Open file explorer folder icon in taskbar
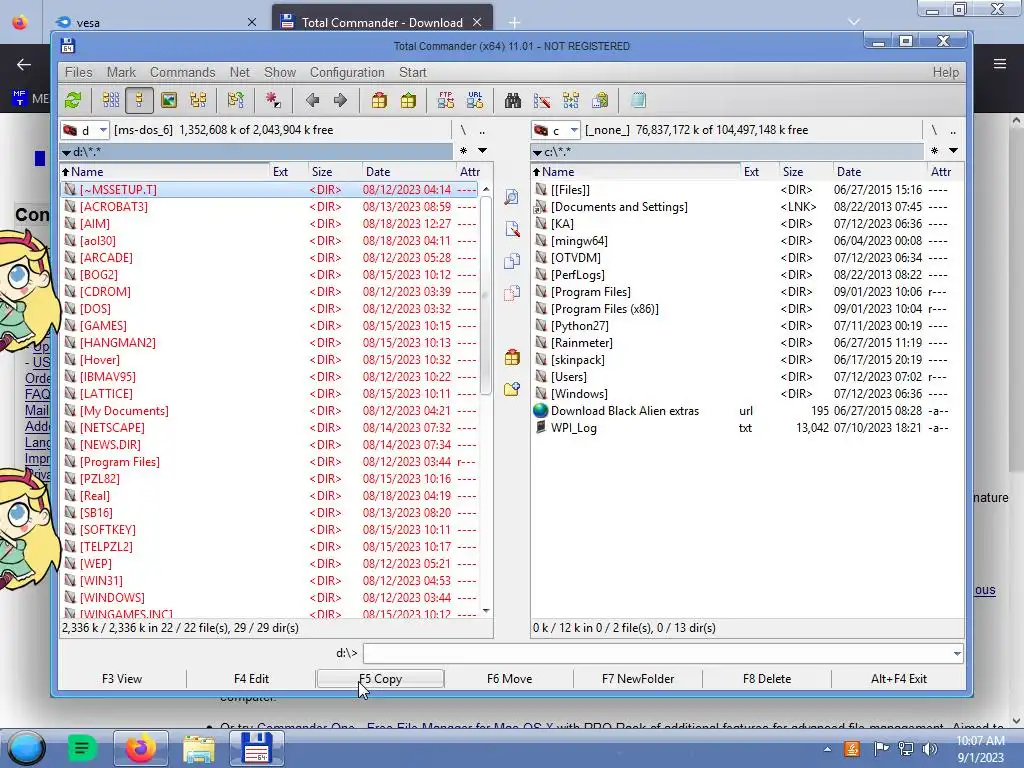Viewport: 1024px width, 768px height. coord(199,748)
